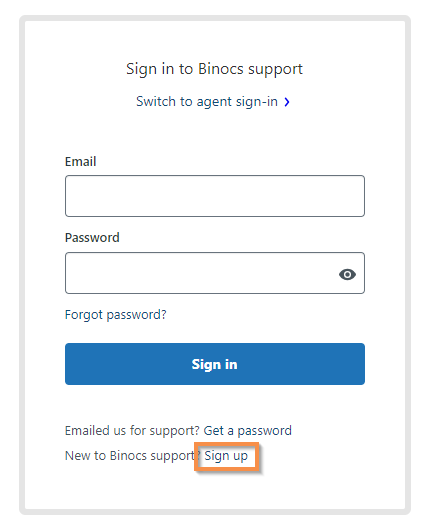Focus the Email input field
Viewport: 422px width, 529px height.
click(215, 196)
